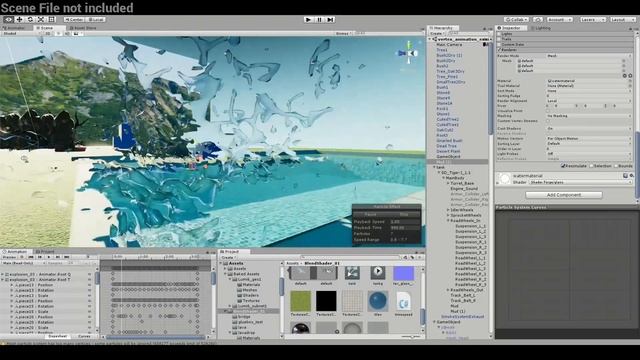Toggle the Visualize Pivot checkbox

549,111
